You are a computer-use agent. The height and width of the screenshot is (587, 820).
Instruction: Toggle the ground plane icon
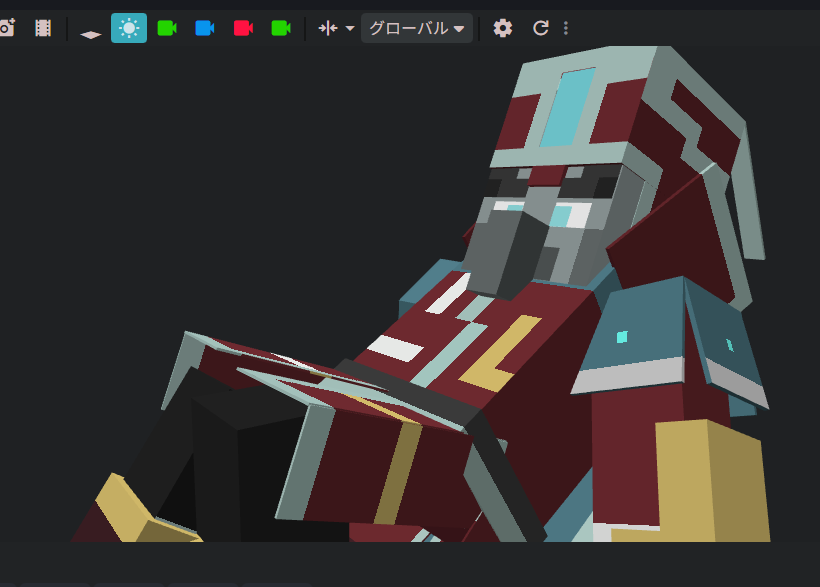(90, 35)
